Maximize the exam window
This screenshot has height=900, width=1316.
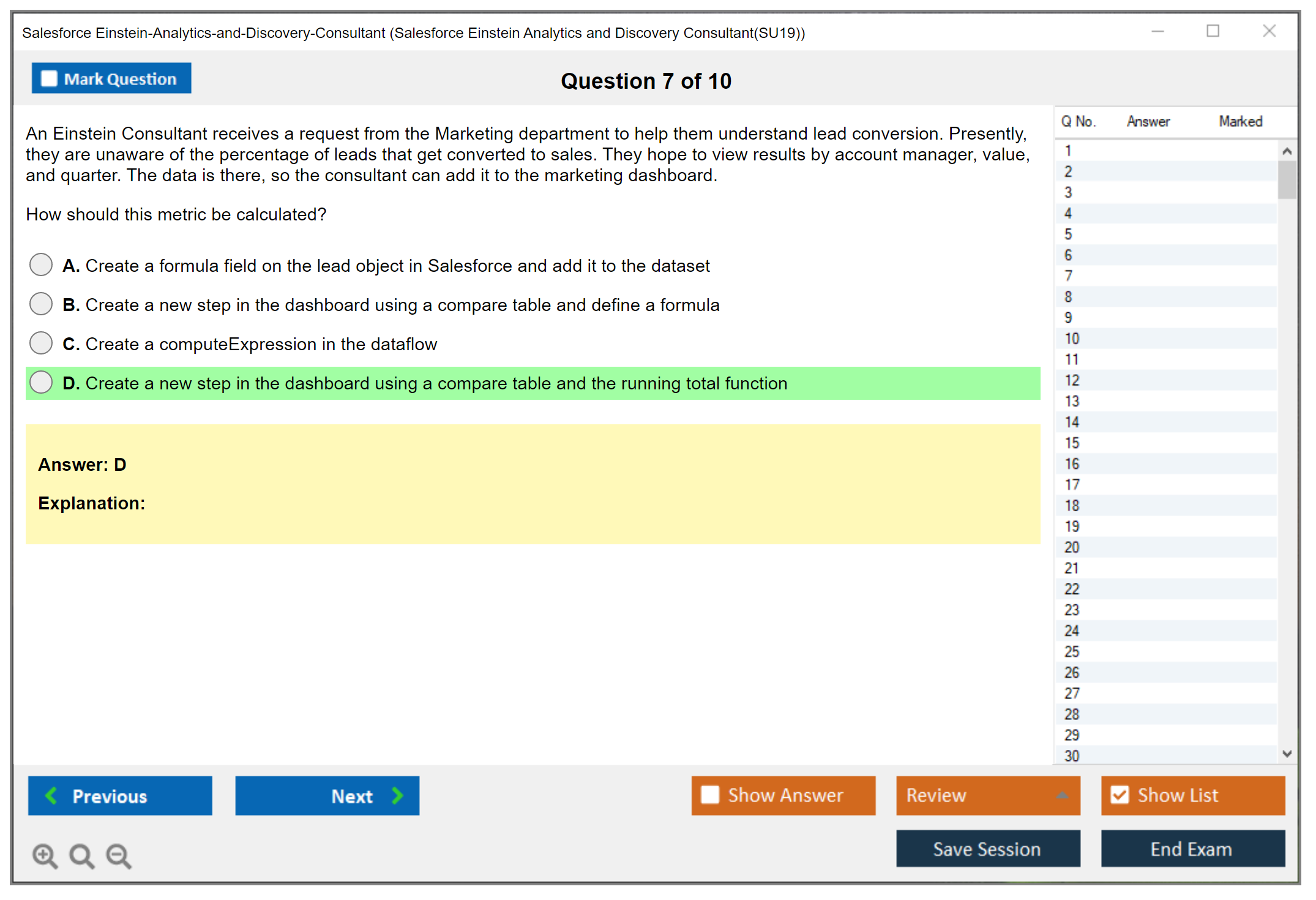1213,31
